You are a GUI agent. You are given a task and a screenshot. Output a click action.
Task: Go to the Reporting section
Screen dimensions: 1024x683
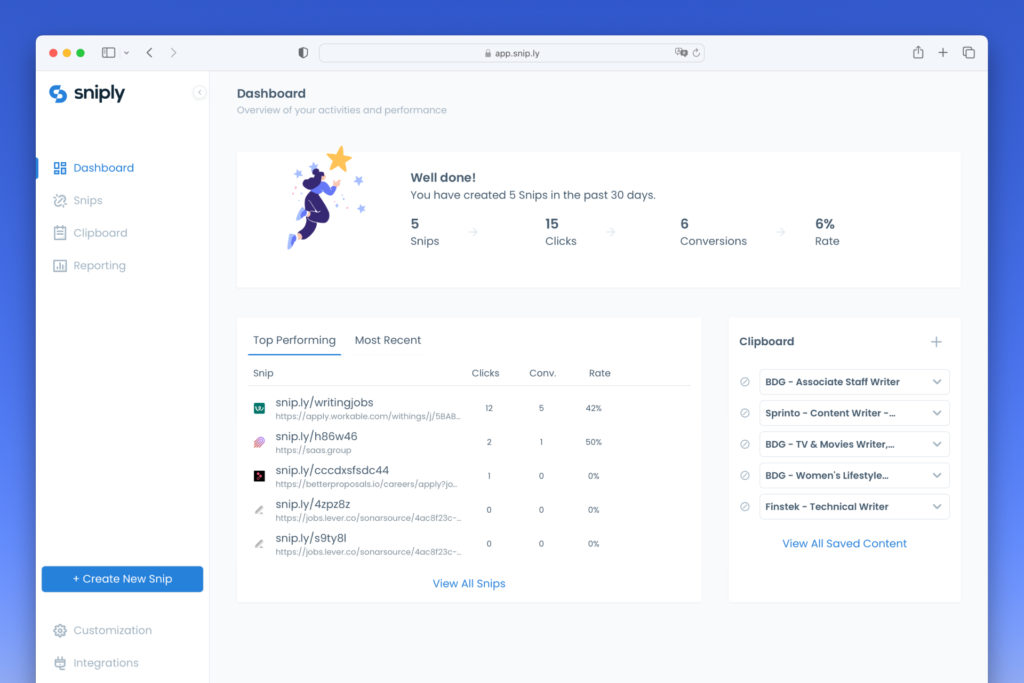[x=98, y=266]
